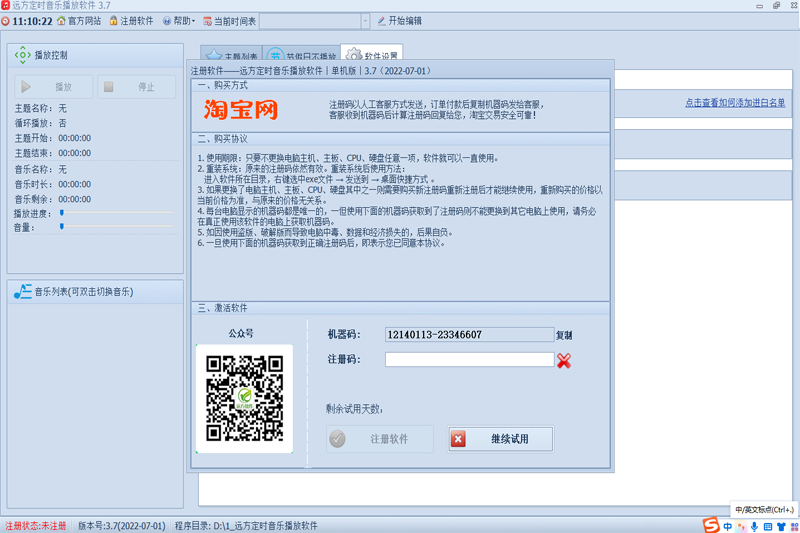Click 开始编辑 in the toolbar
800x533 pixels.
pos(399,21)
